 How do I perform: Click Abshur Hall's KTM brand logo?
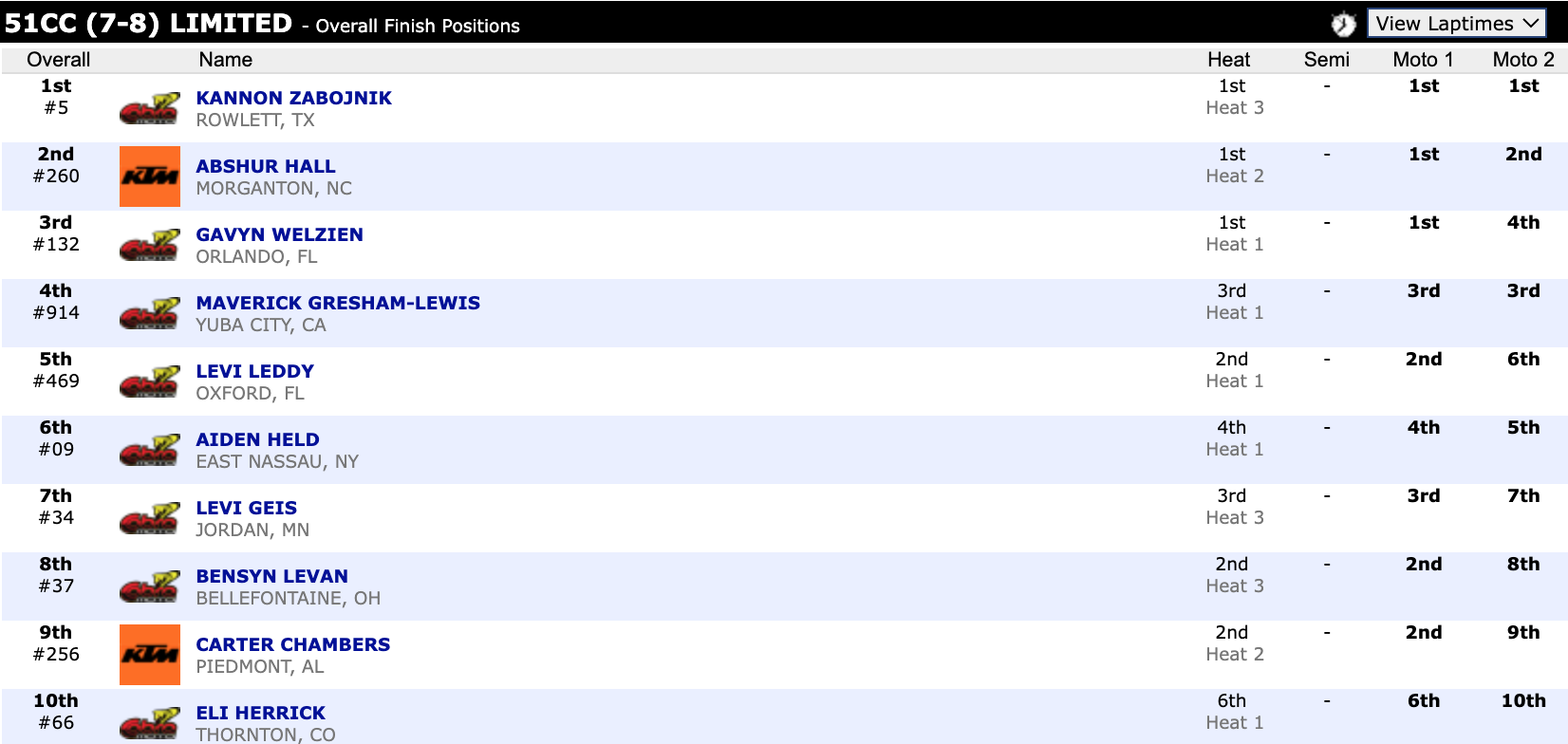149,177
